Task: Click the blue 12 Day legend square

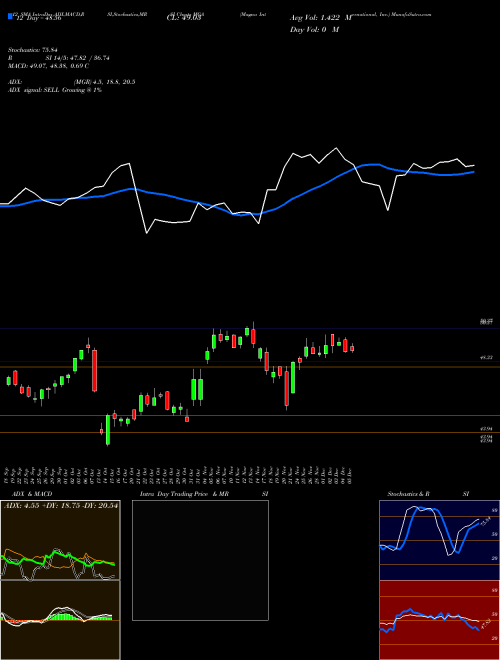Action: click(10, 16)
